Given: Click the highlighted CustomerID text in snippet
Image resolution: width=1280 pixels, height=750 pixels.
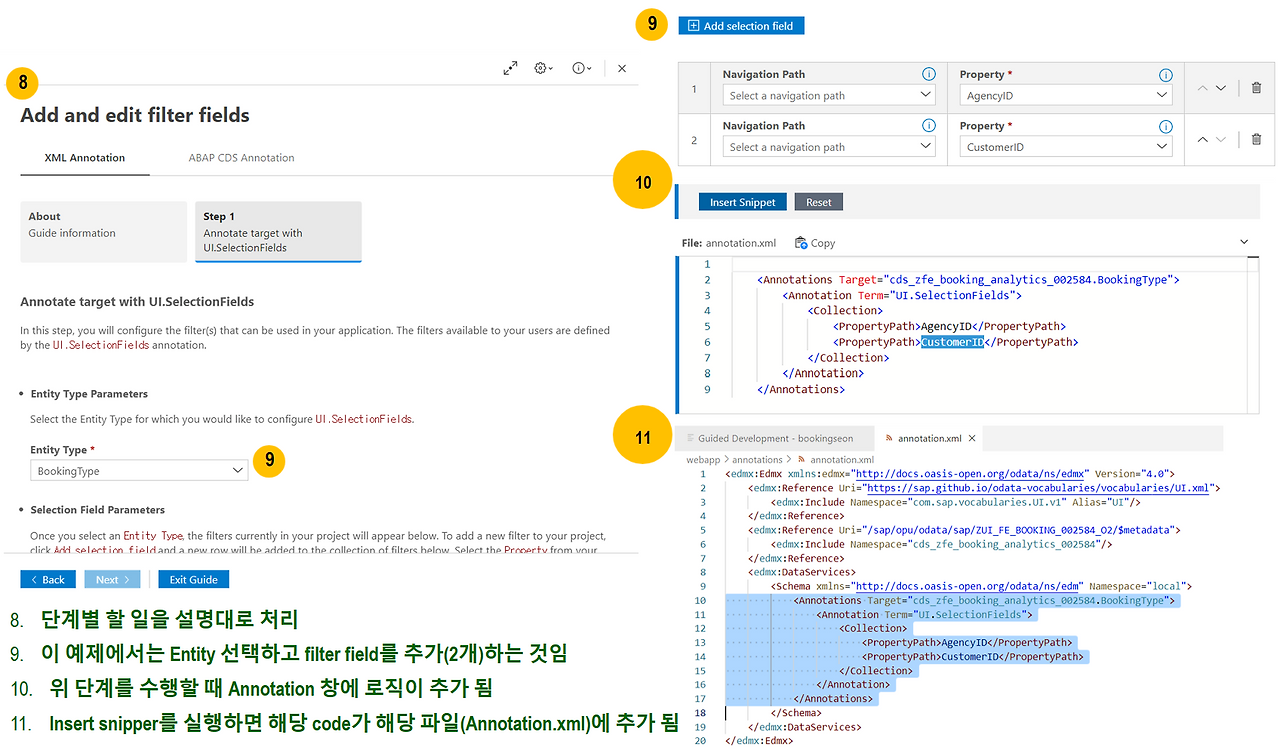Looking at the screenshot, I should point(953,342).
